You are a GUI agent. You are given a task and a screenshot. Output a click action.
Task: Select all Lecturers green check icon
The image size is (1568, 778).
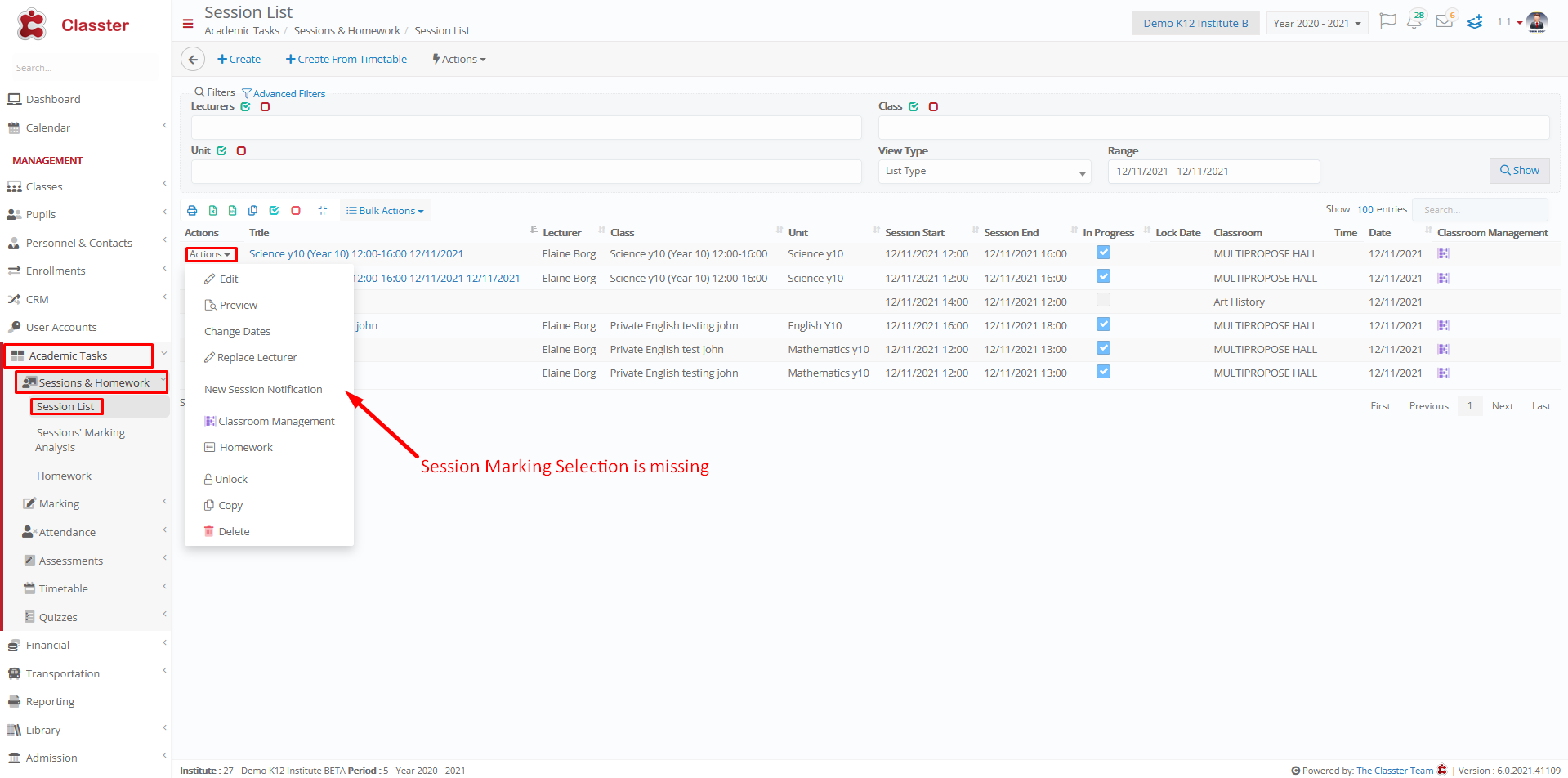[x=245, y=106]
